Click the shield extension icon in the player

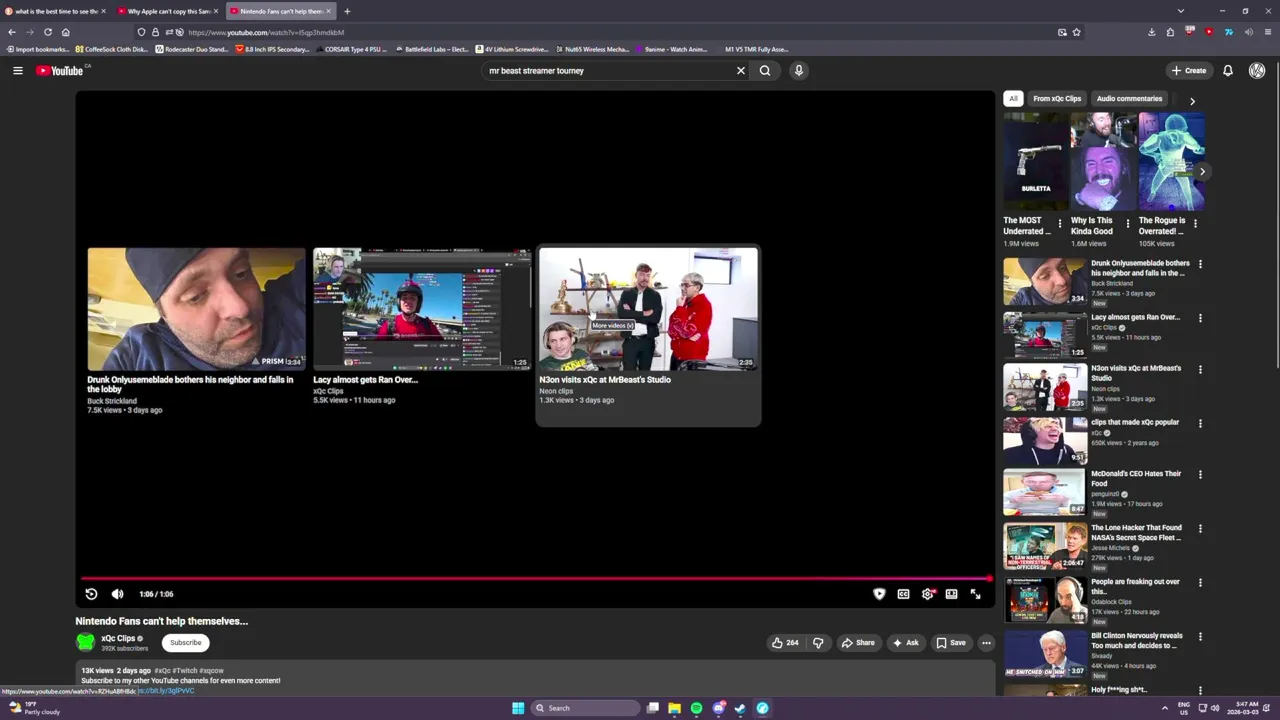pyautogui.click(x=879, y=594)
